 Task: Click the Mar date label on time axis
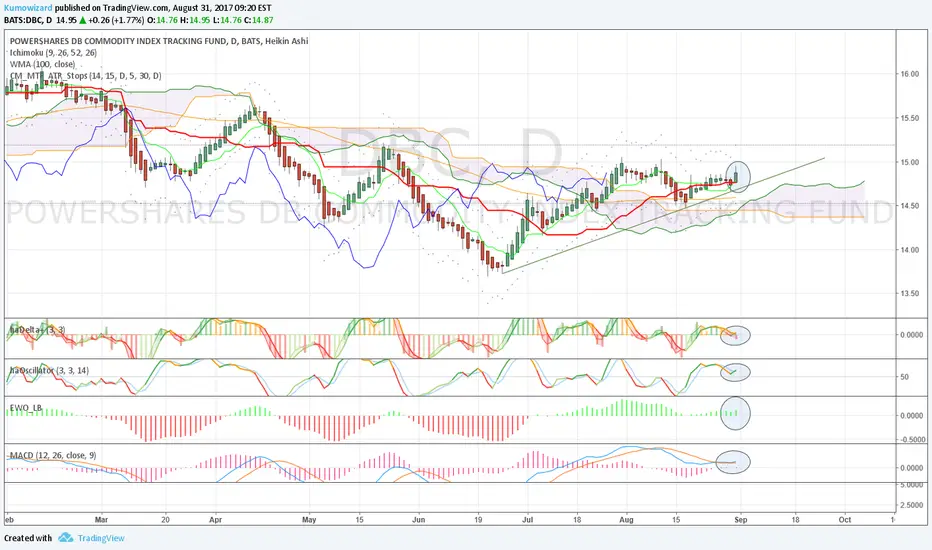coord(102,520)
